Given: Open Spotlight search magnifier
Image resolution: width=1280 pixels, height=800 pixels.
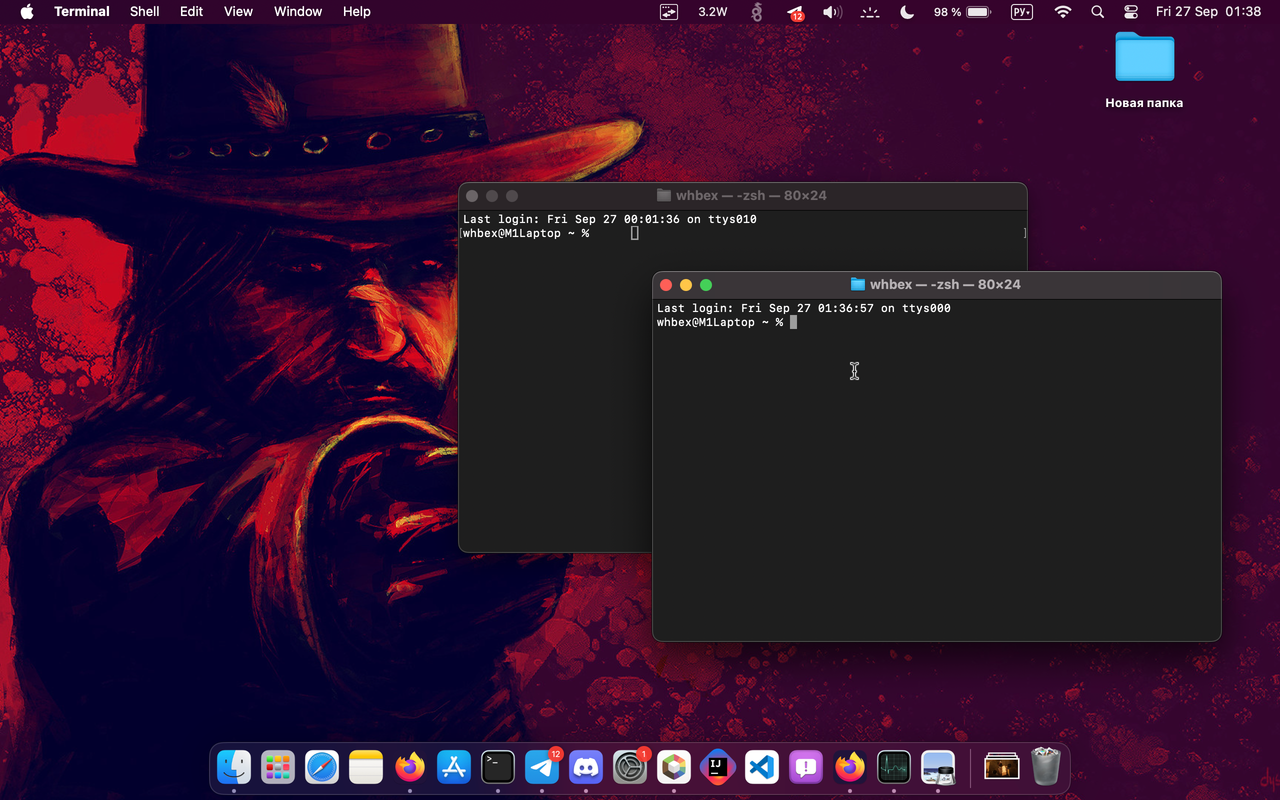Looking at the screenshot, I should (x=1098, y=12).
